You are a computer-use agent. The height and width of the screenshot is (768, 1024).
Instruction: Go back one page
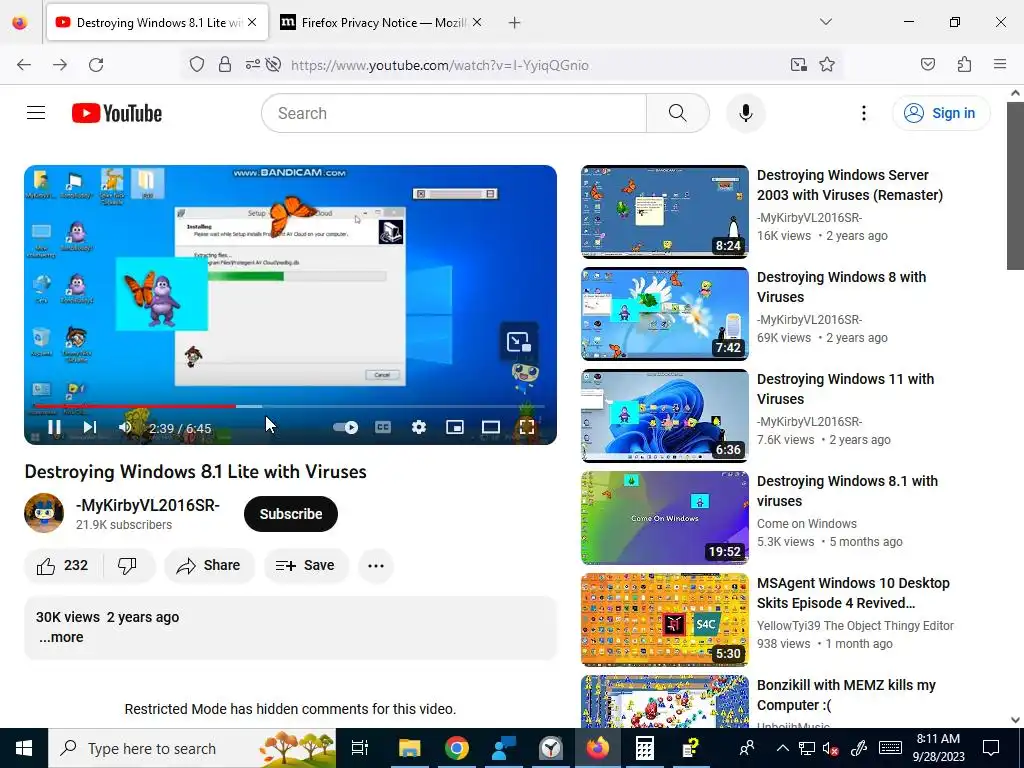[24, 65]
